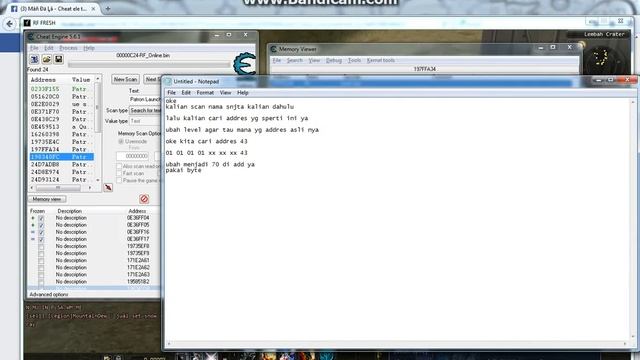Open the Value type dropdown
The image size is (640, 360).
[x=145, y=121]
